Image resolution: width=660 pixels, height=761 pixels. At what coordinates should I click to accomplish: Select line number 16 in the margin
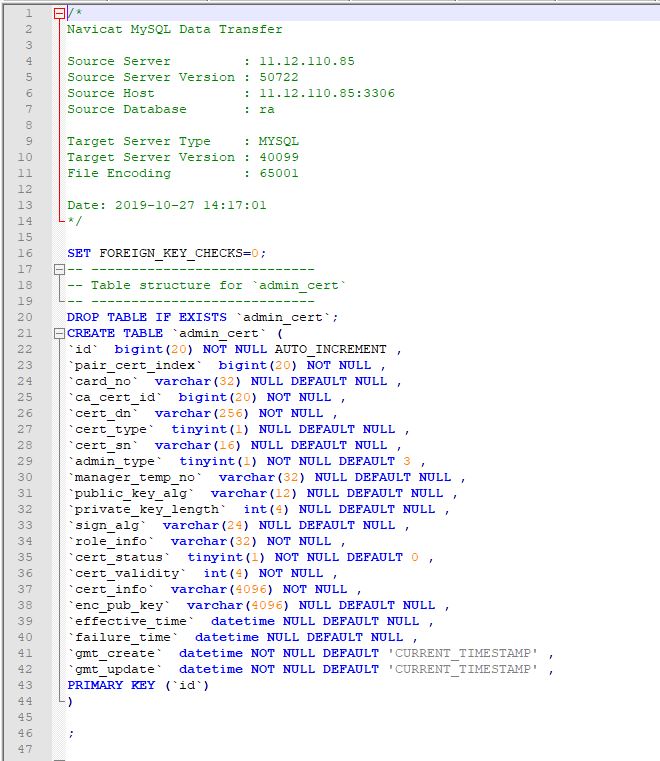[25, 253]
